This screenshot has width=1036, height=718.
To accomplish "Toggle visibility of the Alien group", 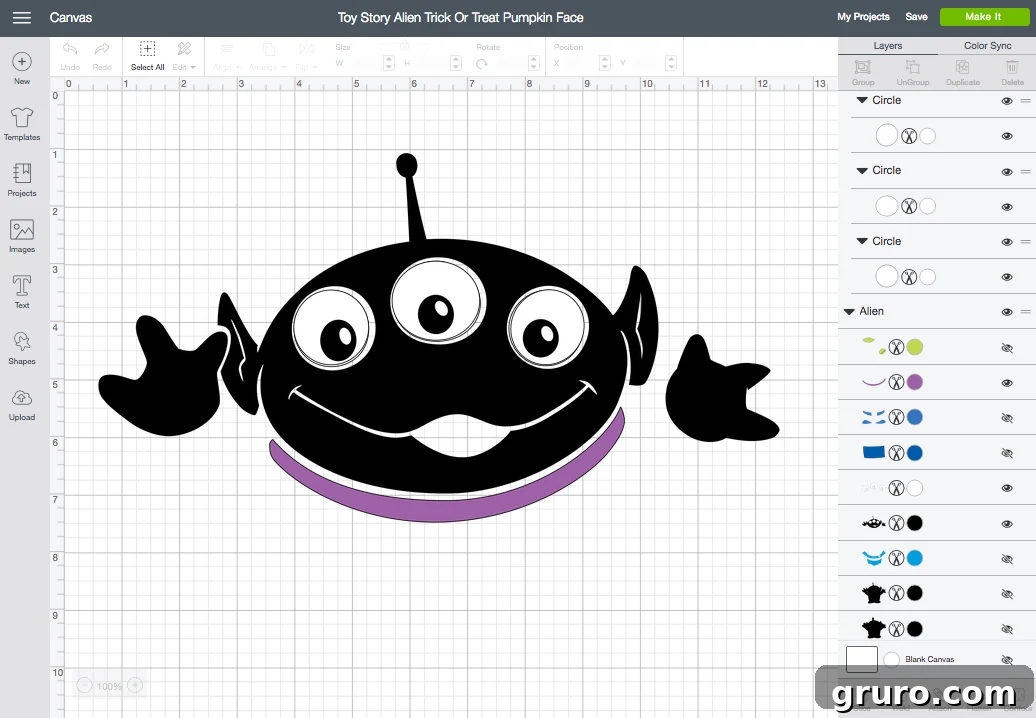I will click(1007, 312).
